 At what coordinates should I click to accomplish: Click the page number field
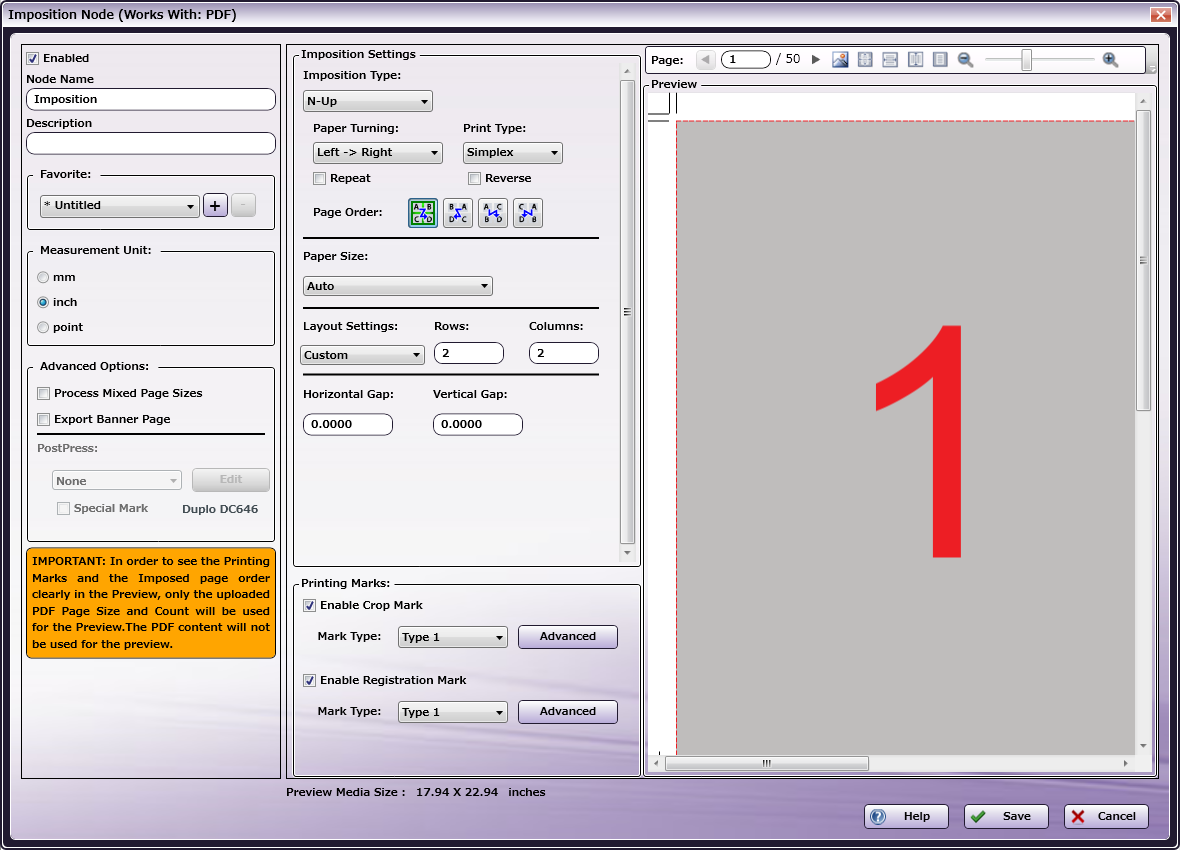[746, 59]
